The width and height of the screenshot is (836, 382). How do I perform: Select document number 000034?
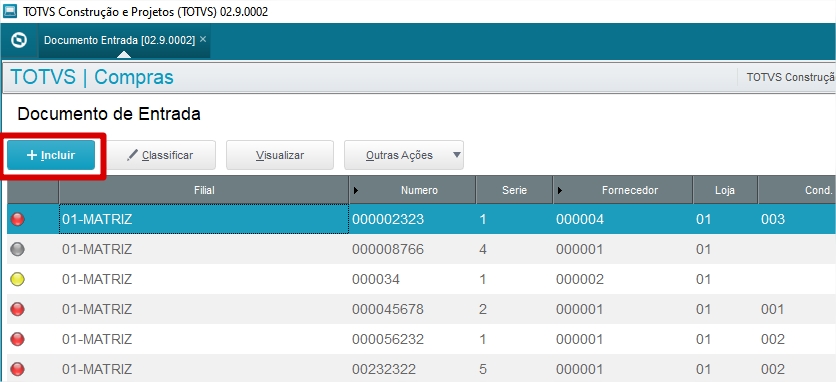[x=375, y=279]
